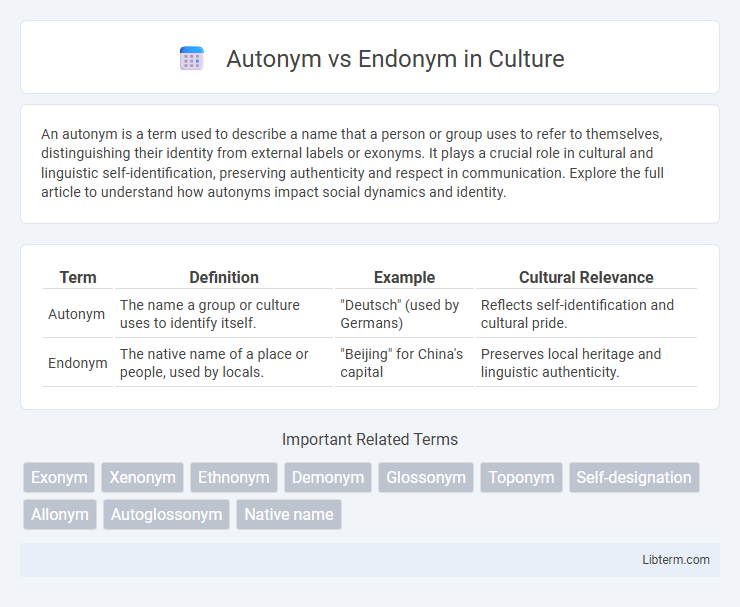The image size is (740, 607).
Task: Click the calendar icon beside the title
Action: click(192, 59)
